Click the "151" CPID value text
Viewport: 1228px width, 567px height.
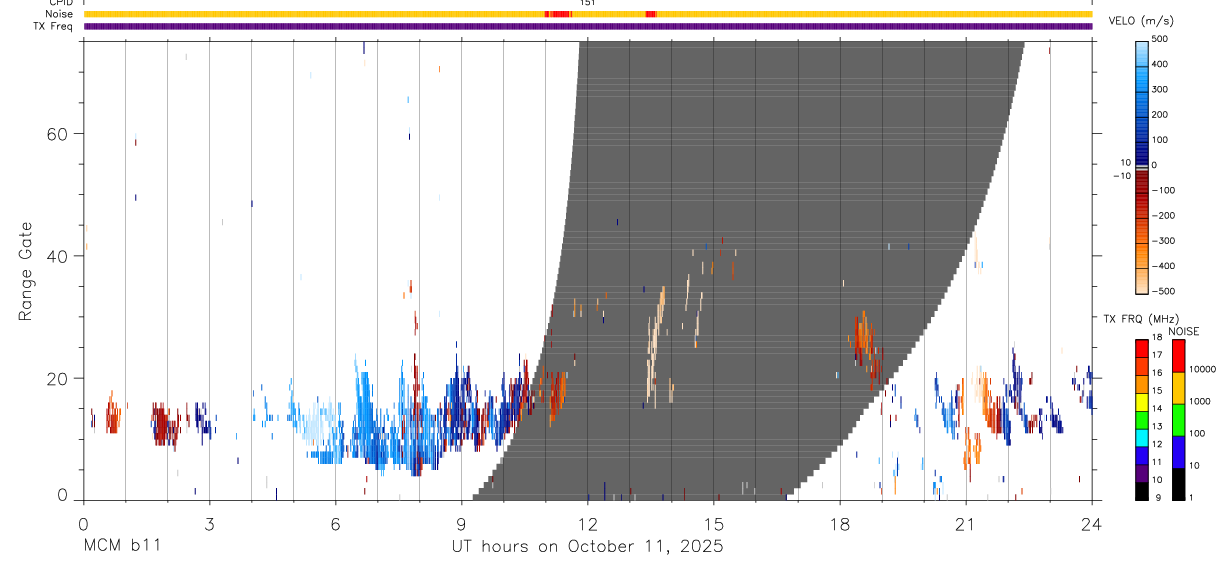coord(587,4)
